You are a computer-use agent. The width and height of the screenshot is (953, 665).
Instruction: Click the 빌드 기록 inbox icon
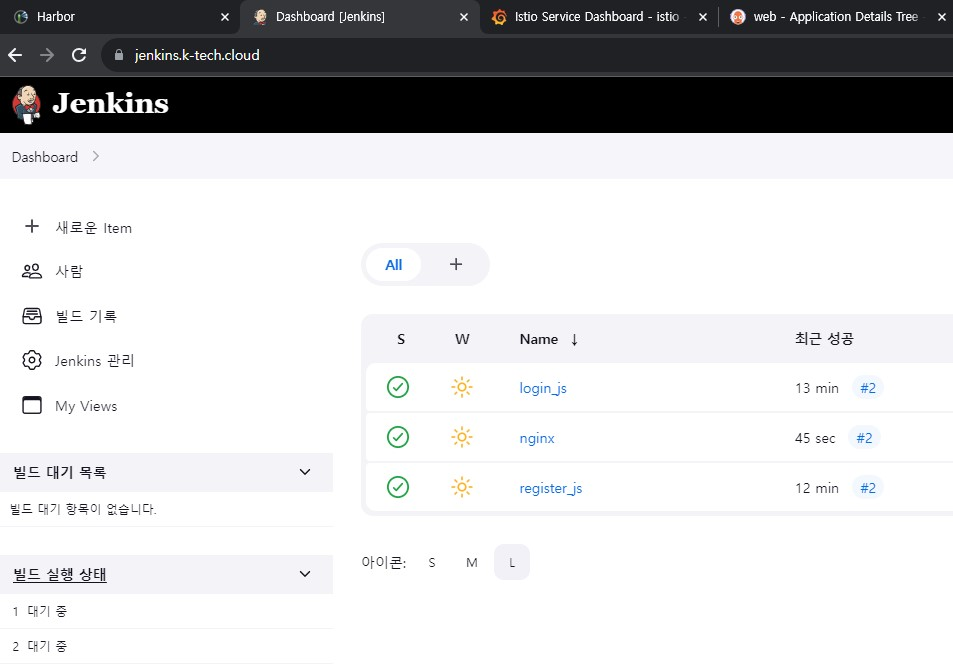tap(32, 316)
